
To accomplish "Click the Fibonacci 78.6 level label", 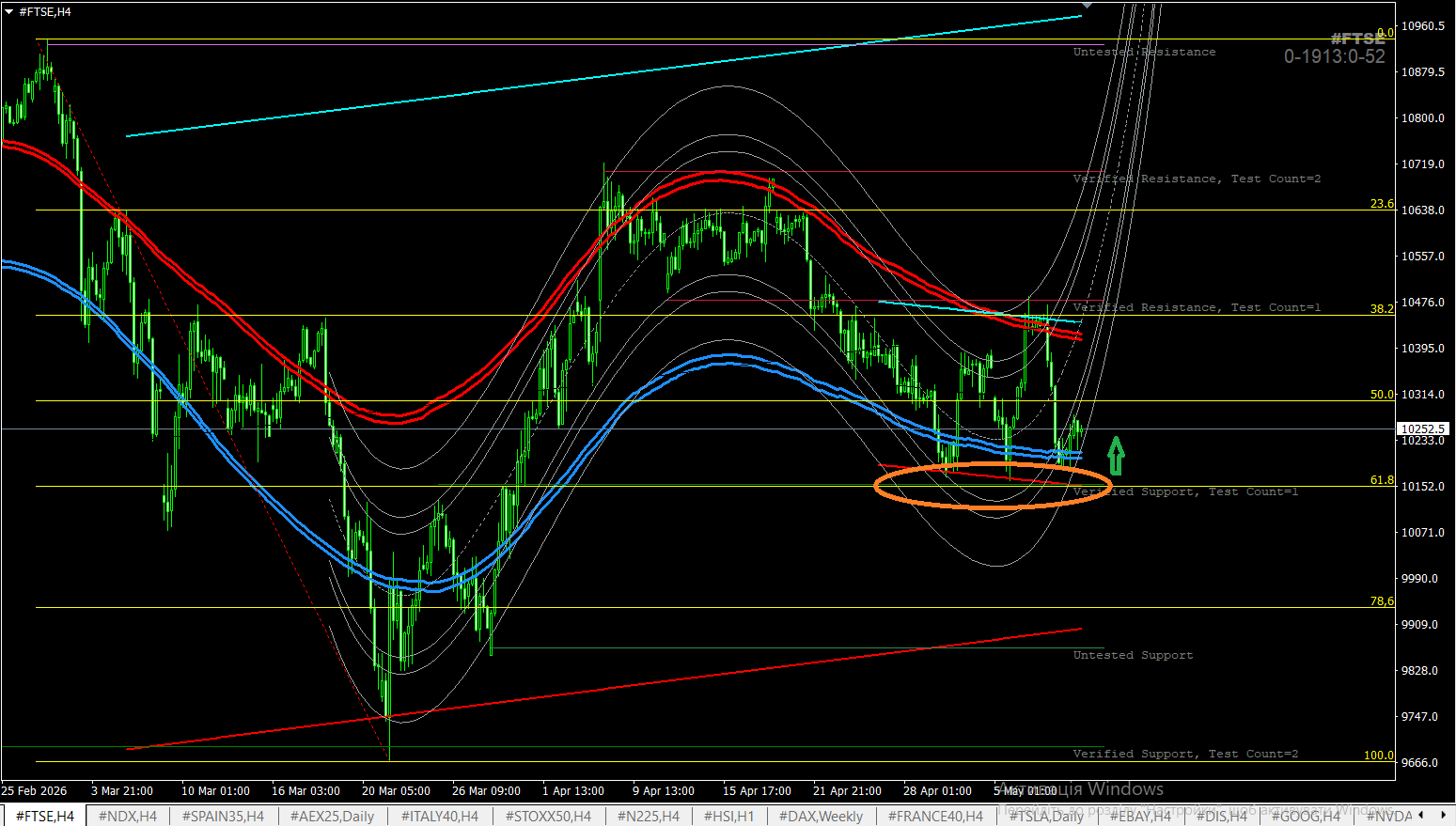I will (x=1382, y=601).
